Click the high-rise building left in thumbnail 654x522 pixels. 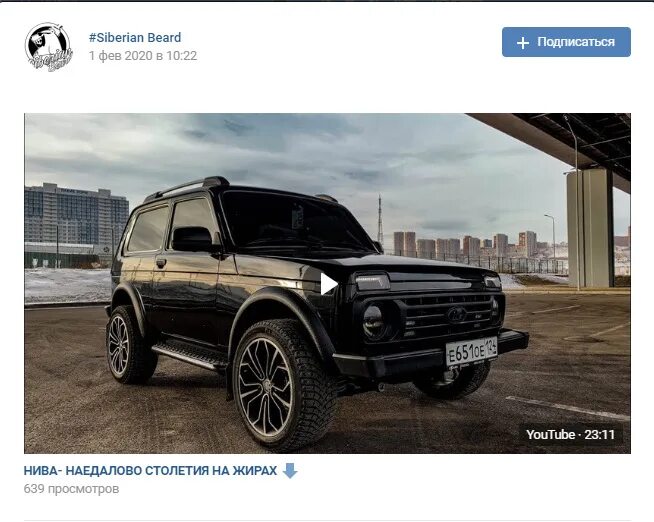click(x=76, y=215)
